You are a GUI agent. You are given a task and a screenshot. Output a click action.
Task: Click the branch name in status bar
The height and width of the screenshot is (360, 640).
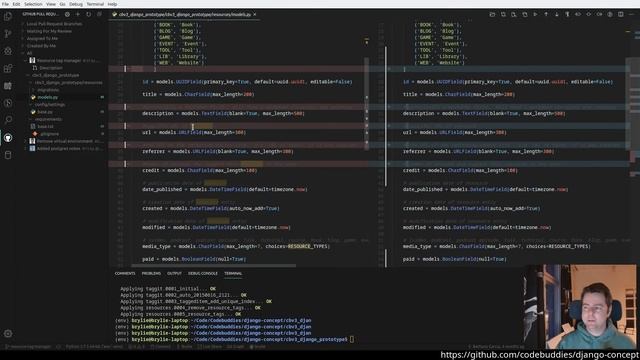pyautogui.click(x=28, y=347)
